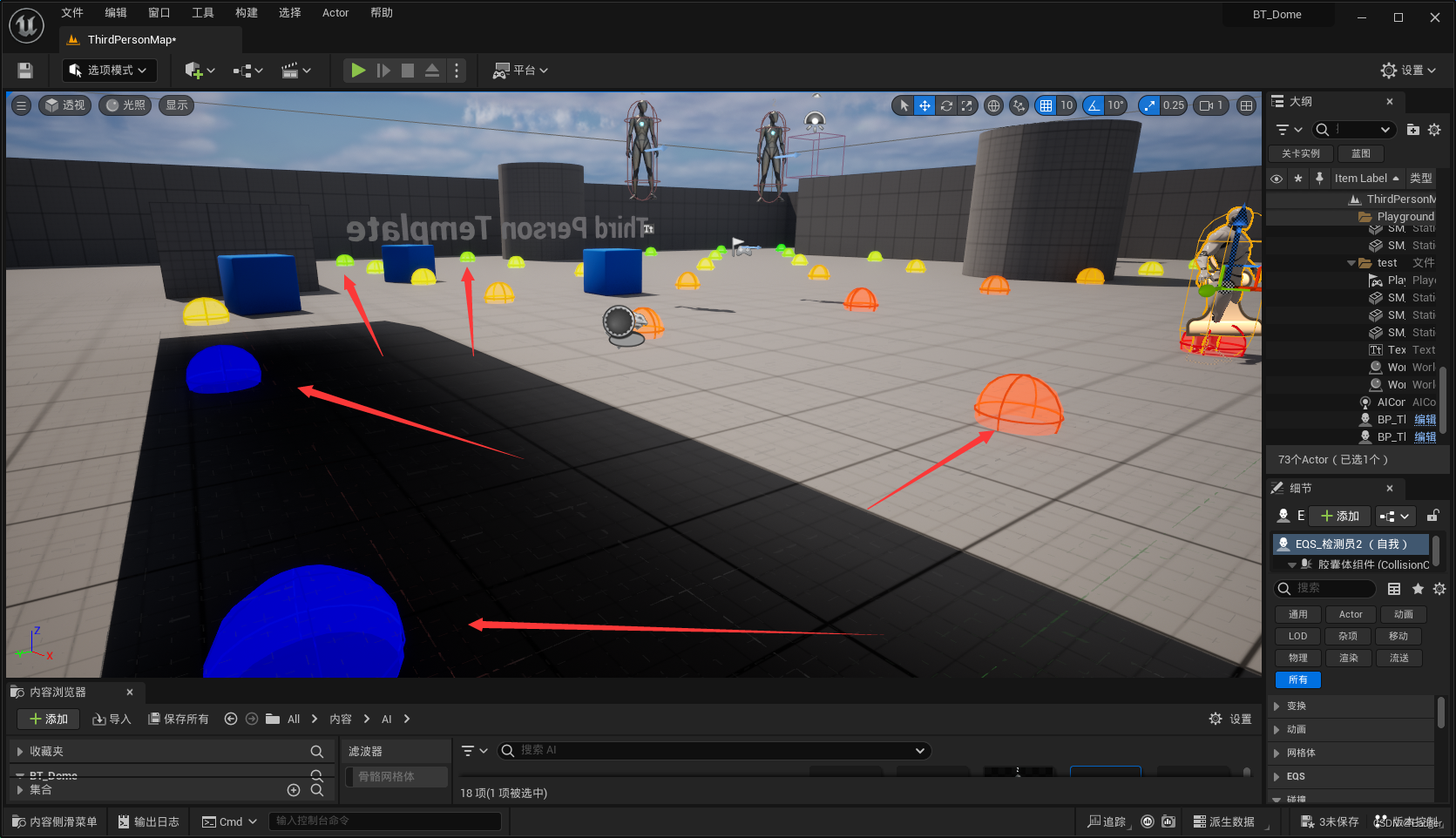This screenshot has width=1456, height=838.
Task: Click the viewport hamburger options menu
Action: (x=22, y=105)
